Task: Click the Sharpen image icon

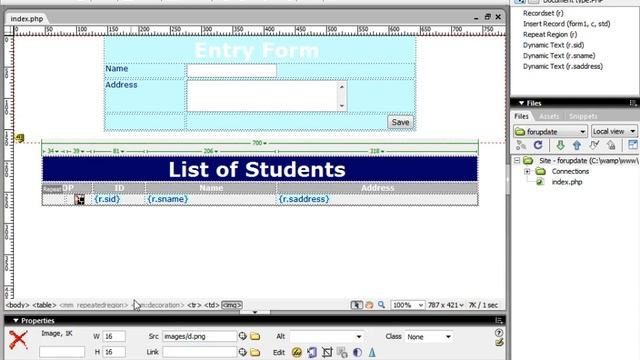Action: 372,352
